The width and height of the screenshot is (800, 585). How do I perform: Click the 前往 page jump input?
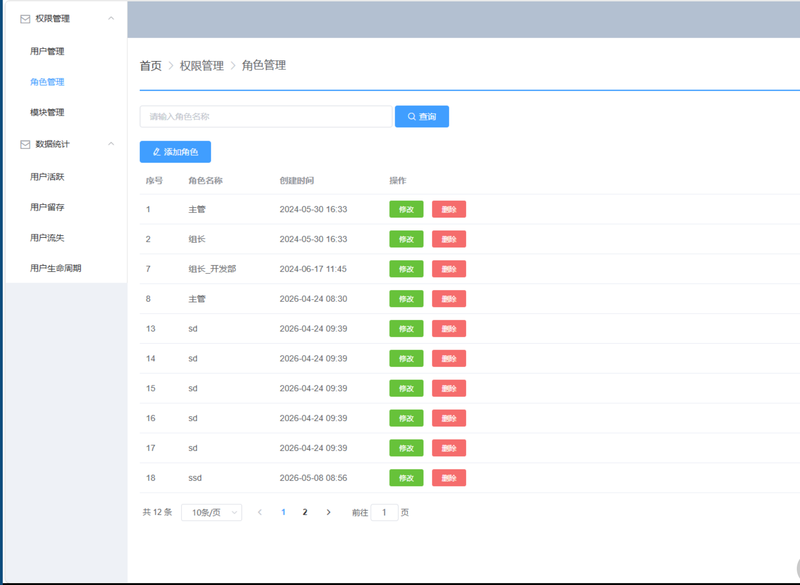tap(384, 513)
